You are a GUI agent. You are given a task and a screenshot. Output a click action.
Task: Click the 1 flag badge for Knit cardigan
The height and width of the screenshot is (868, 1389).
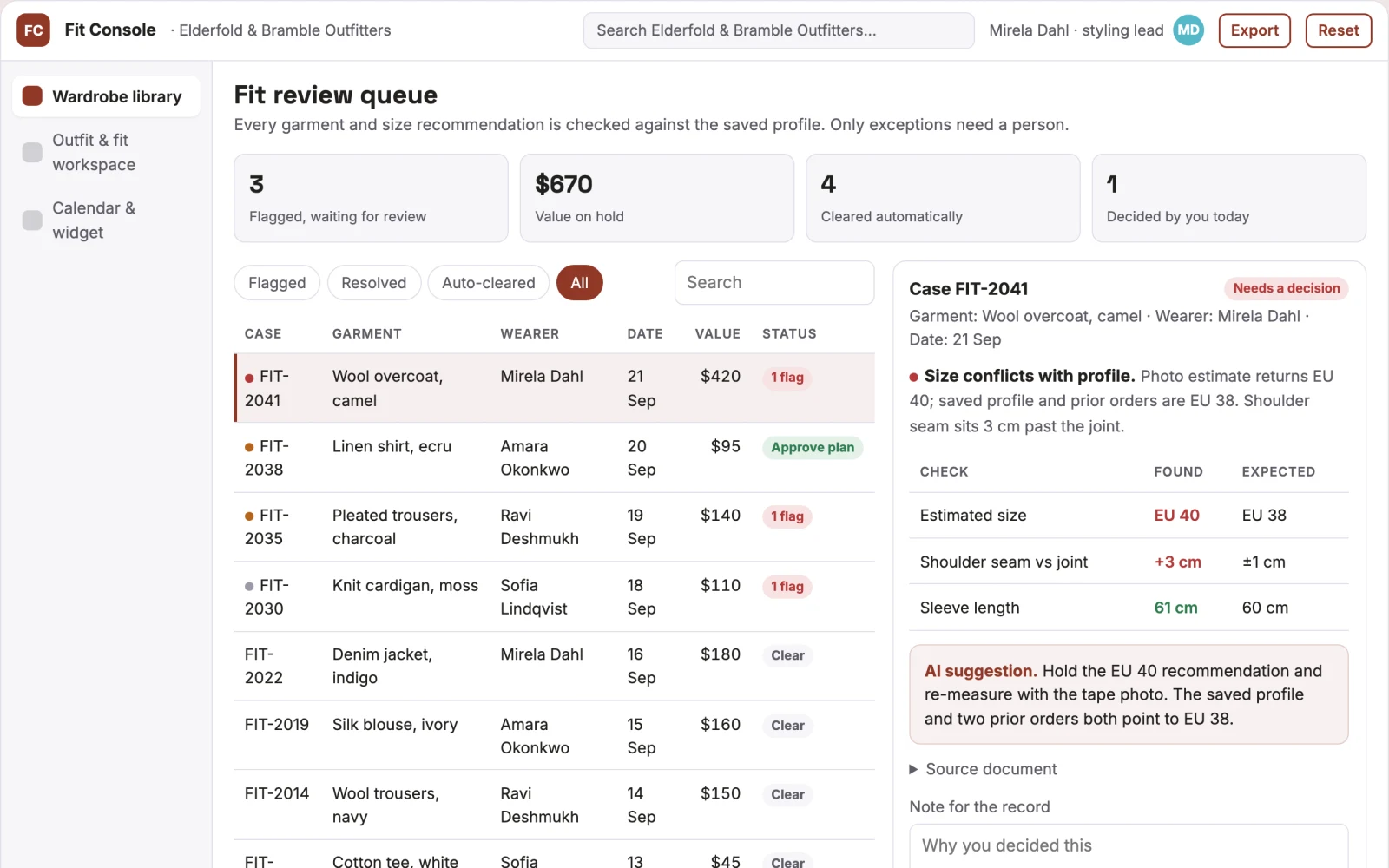[787, 587]
